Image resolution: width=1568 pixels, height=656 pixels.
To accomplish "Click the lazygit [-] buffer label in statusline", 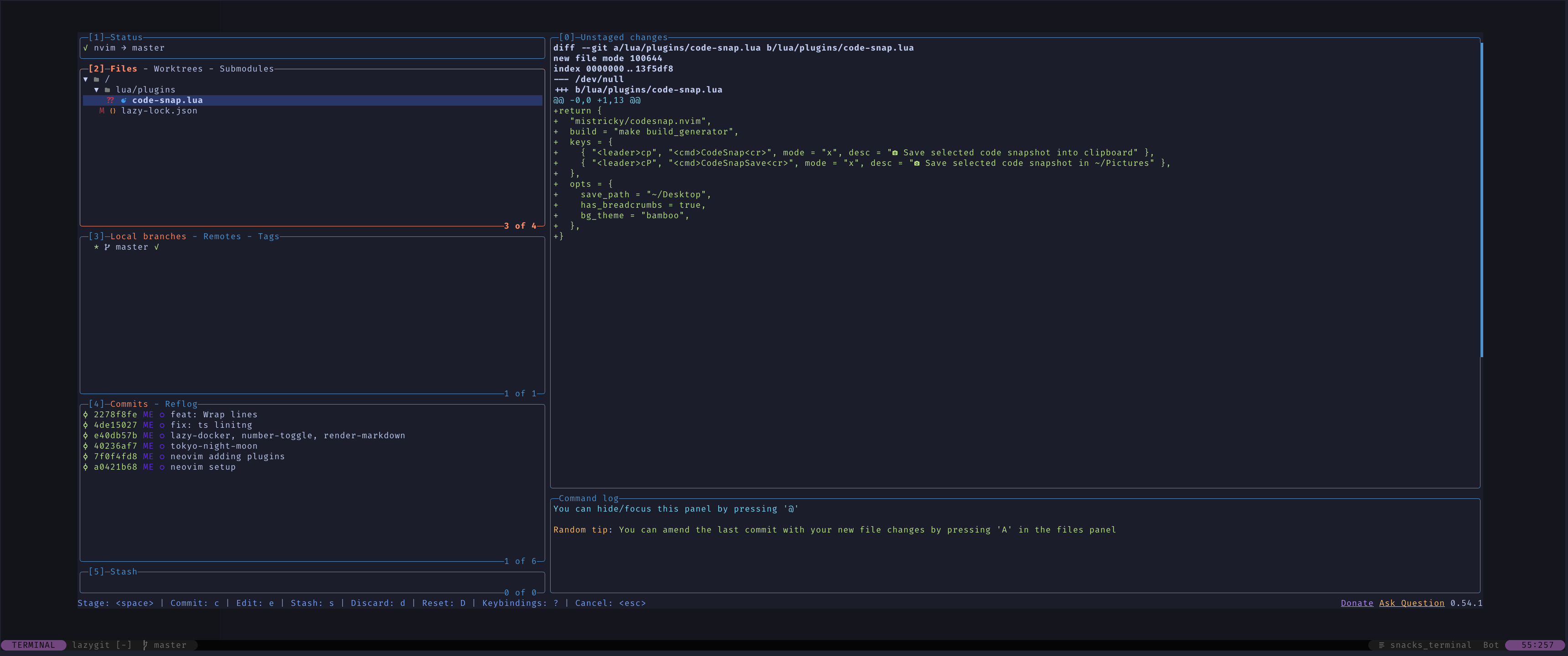I will point(102,645).
